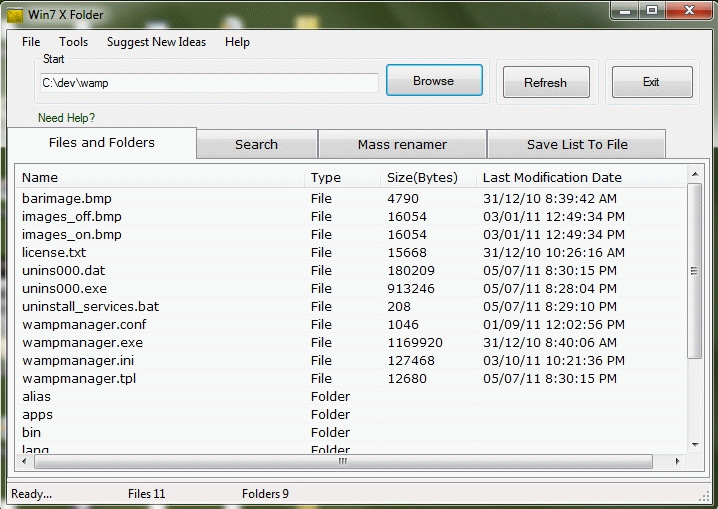This screenshot has width=718, height=509.
Task: Click the size value 4790
Action: tap(403, 199)
